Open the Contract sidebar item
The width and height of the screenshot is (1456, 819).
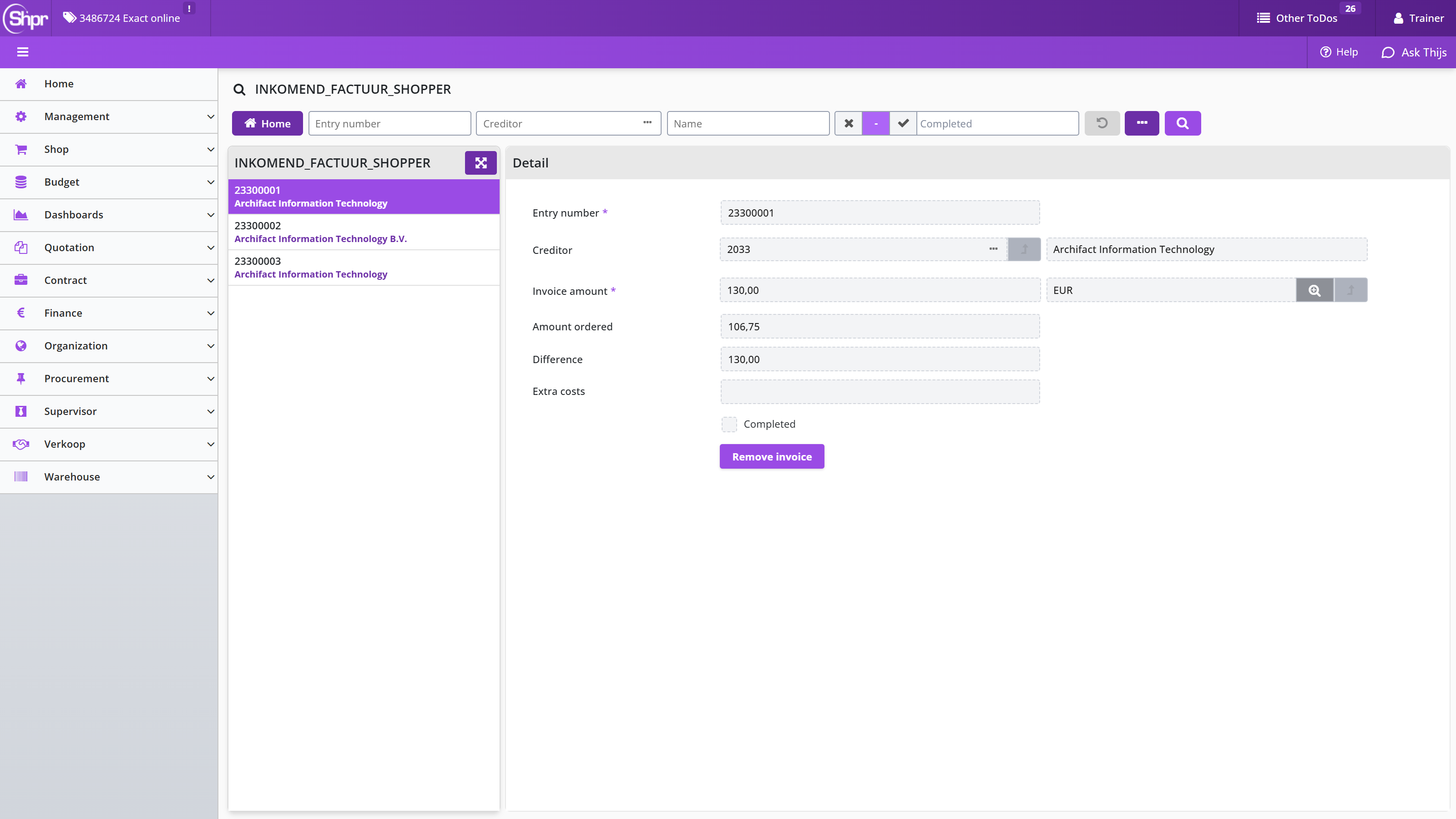(x=109, y=280)
